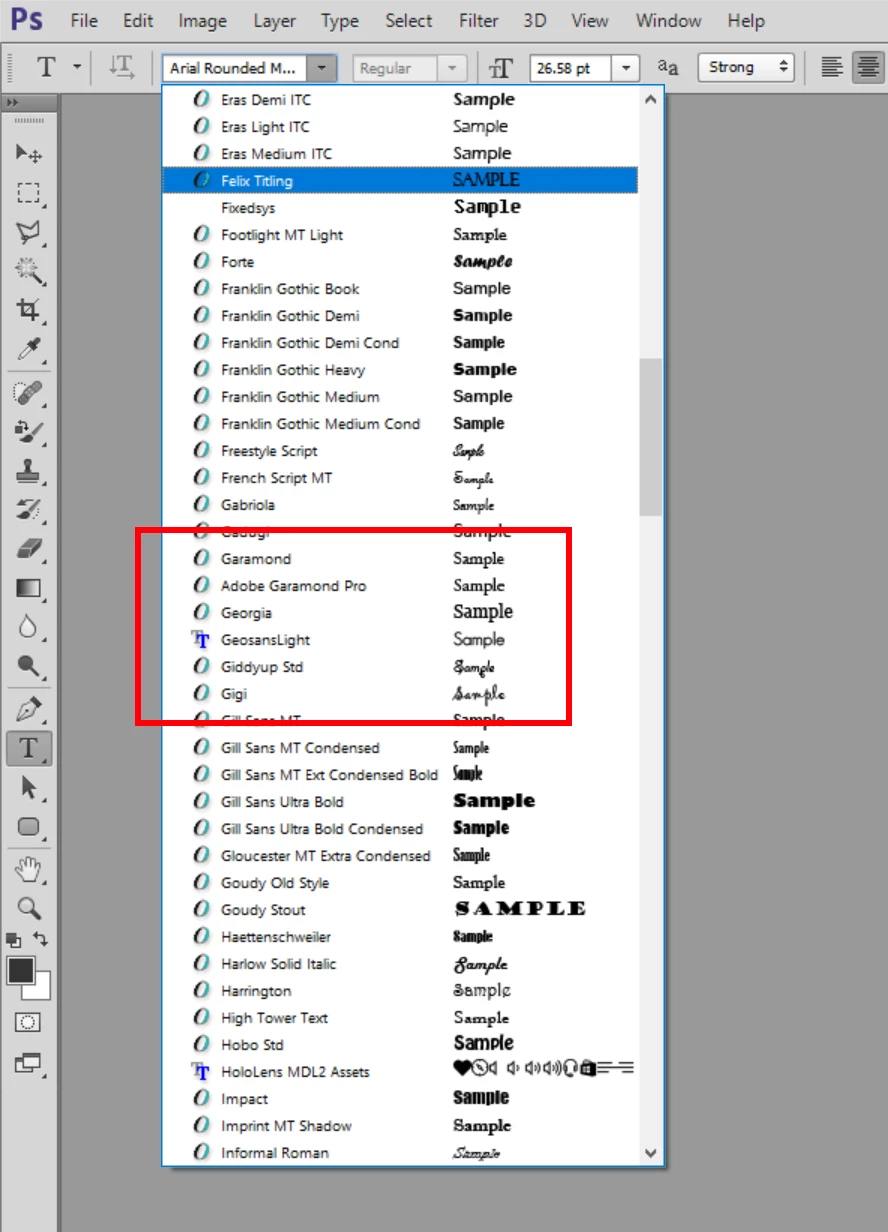Viewport: 888px width, 1232px height.
Task: Choose the Impact font
Action: click(400, 1098)
